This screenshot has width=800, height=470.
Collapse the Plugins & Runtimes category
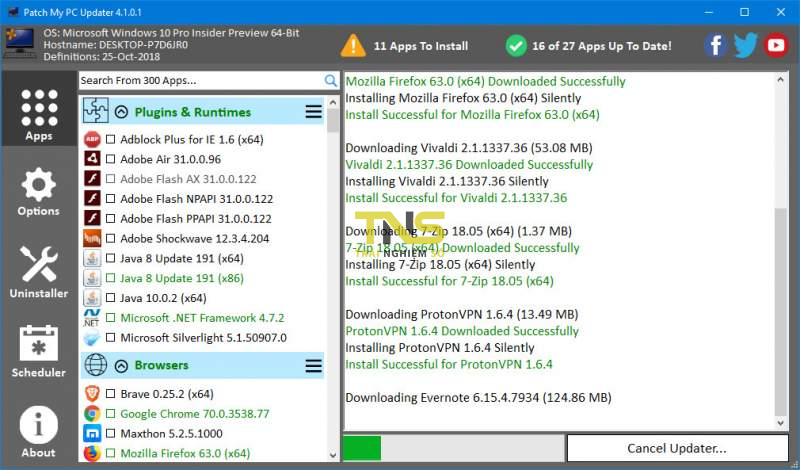click(x=121, y=112)
